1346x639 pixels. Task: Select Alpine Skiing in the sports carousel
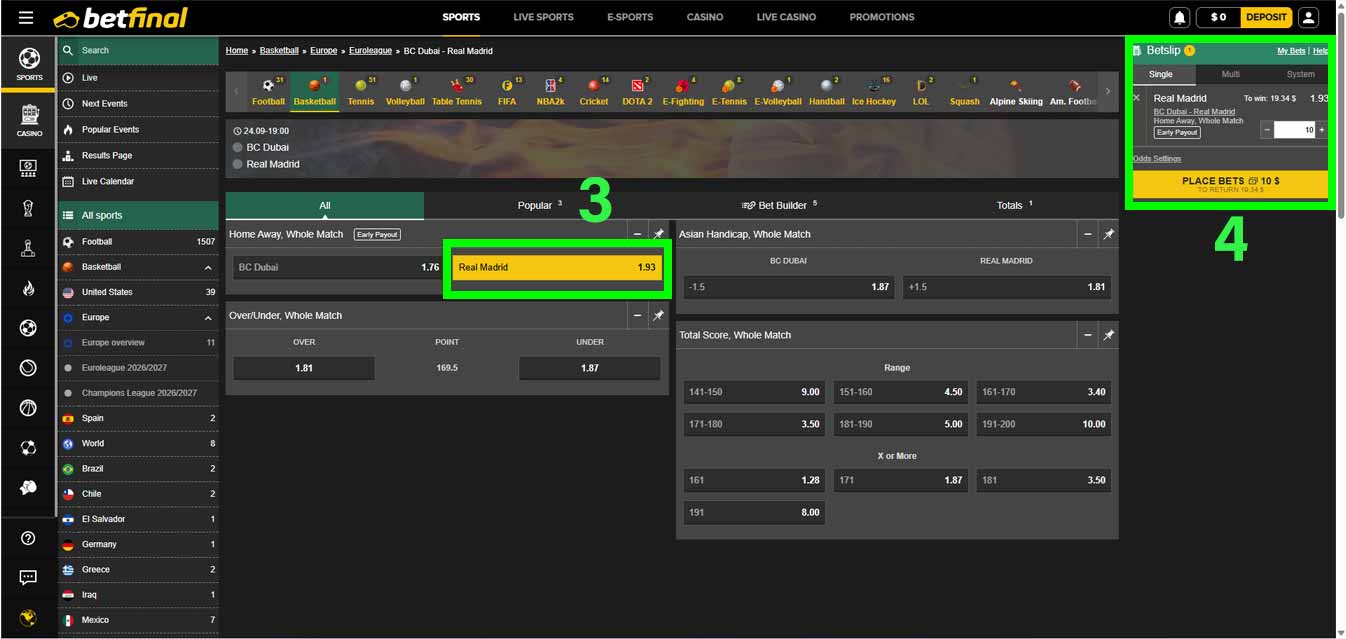(1016, 92)
